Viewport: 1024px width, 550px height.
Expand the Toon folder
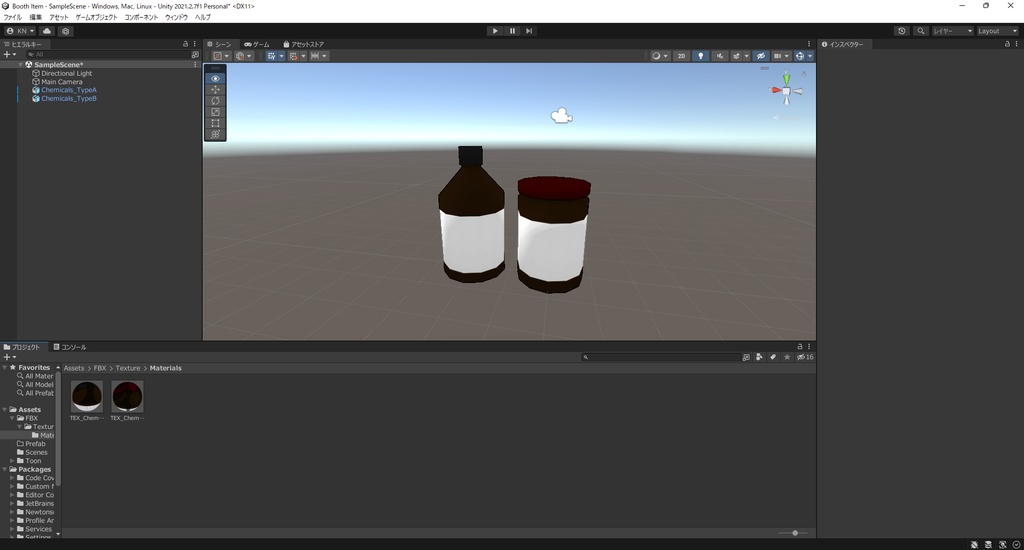tap(12, 461)
